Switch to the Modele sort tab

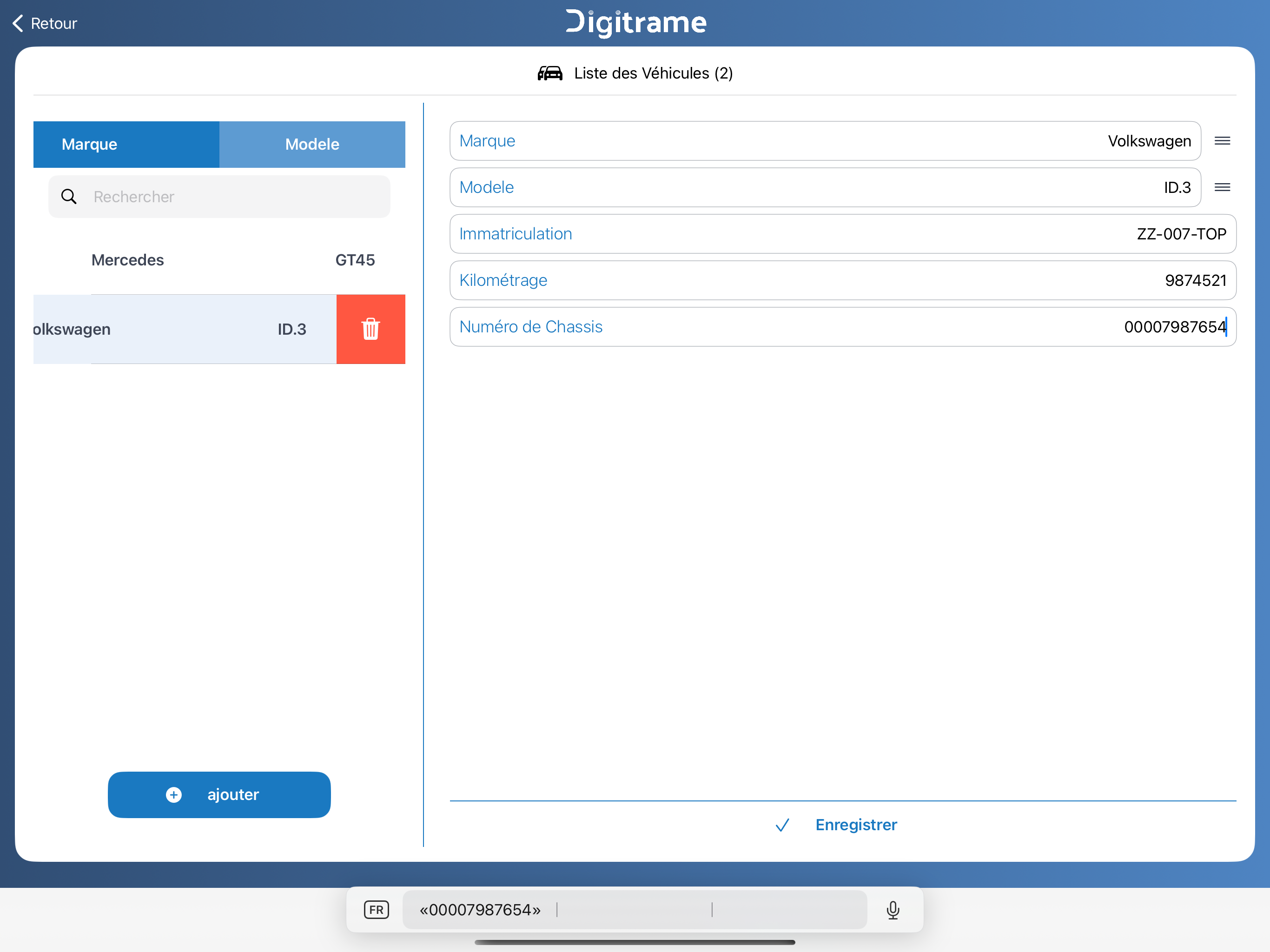[x=312, y=144]
